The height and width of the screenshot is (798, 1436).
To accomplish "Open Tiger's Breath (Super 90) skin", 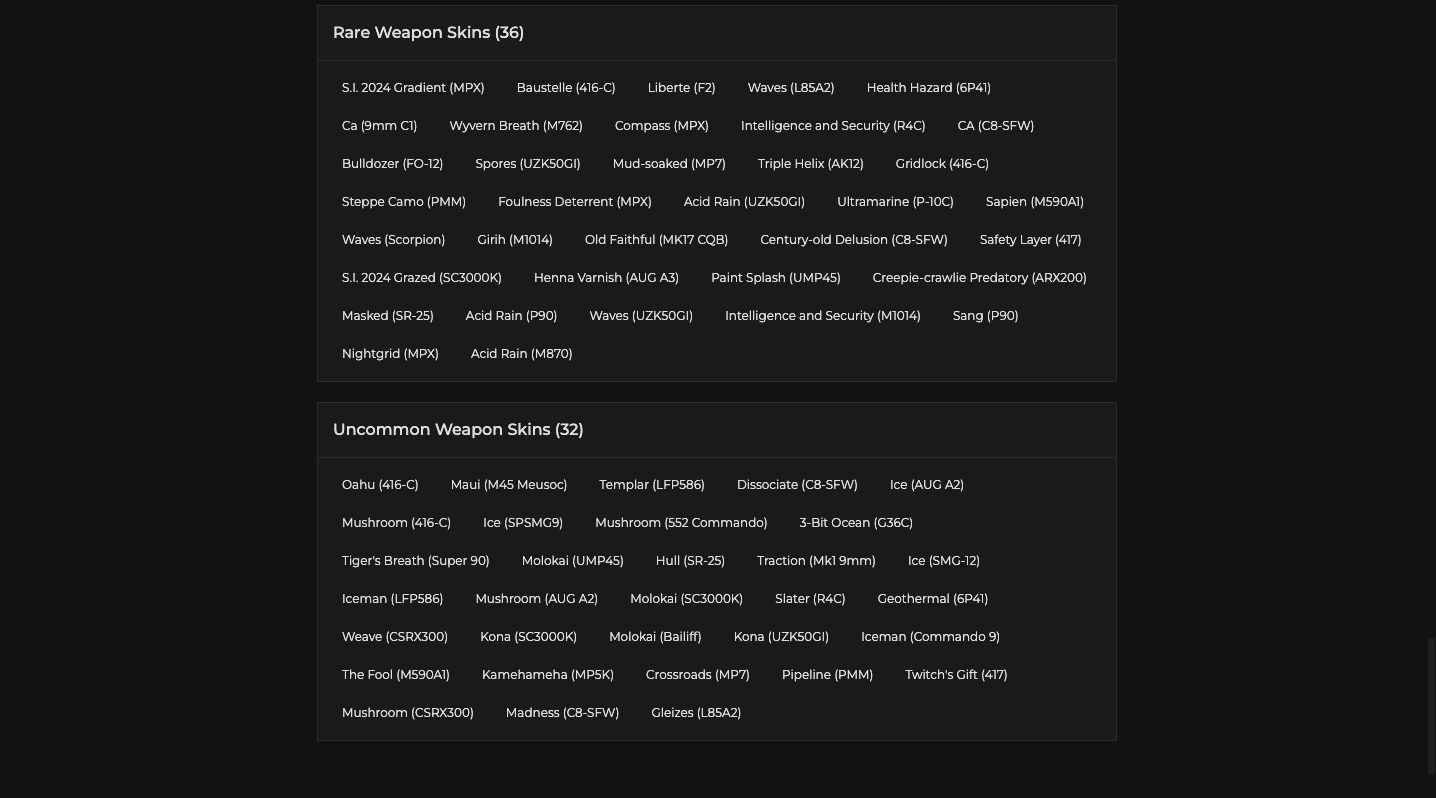I will click(x=415, y=561).
